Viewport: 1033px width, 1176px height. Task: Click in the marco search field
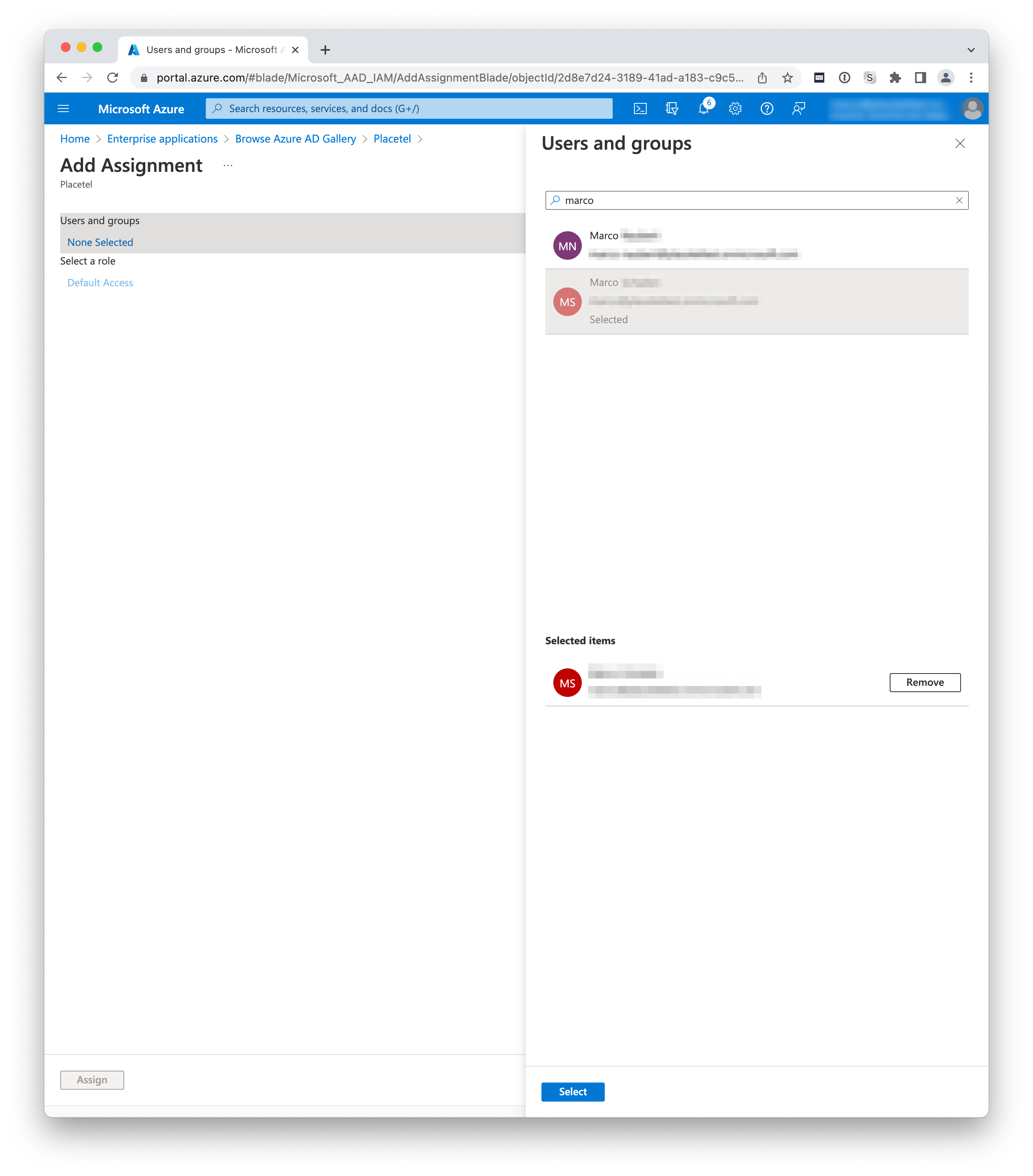(748, 200)
